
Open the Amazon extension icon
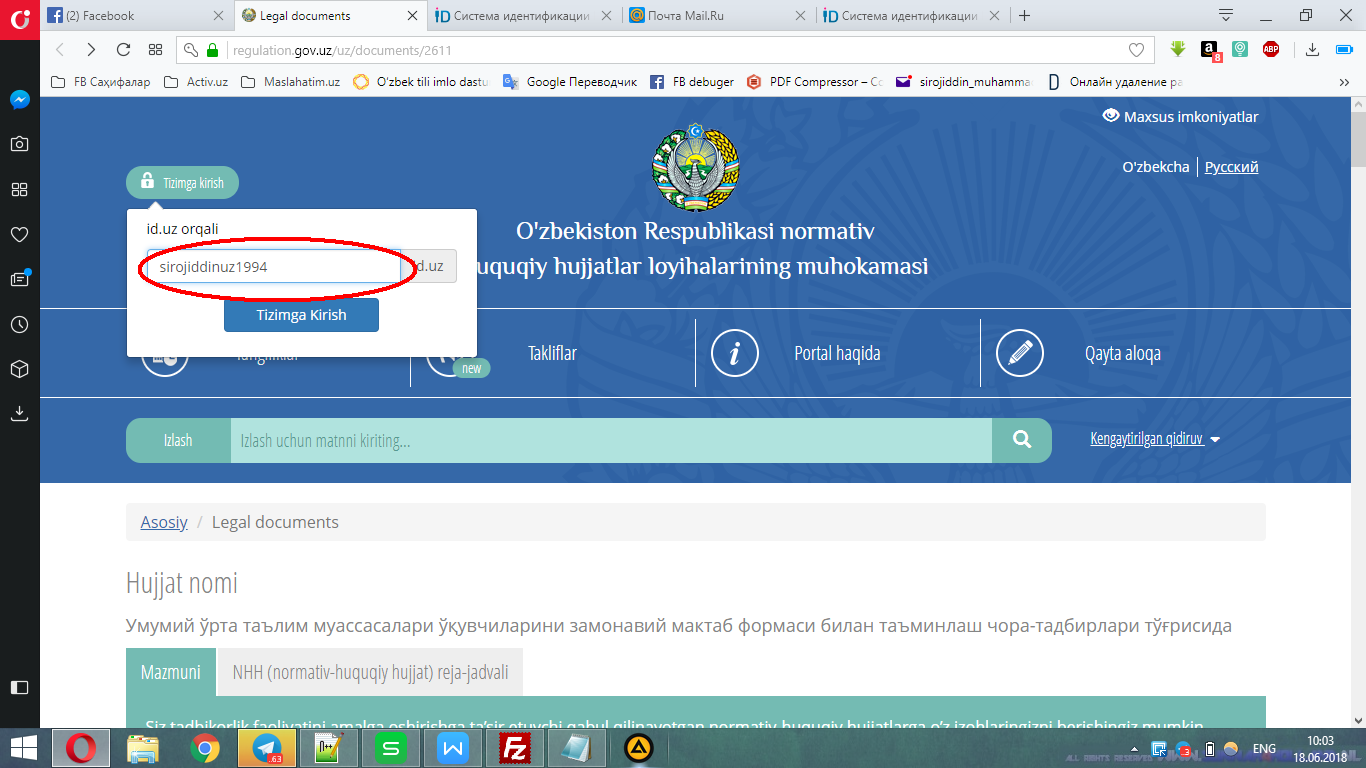1210,50
